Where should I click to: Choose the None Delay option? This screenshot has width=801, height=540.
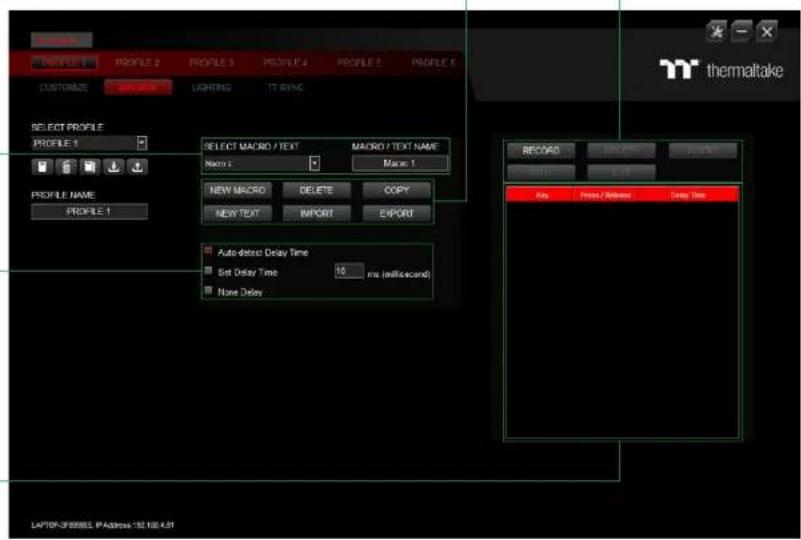click(208, 291)
